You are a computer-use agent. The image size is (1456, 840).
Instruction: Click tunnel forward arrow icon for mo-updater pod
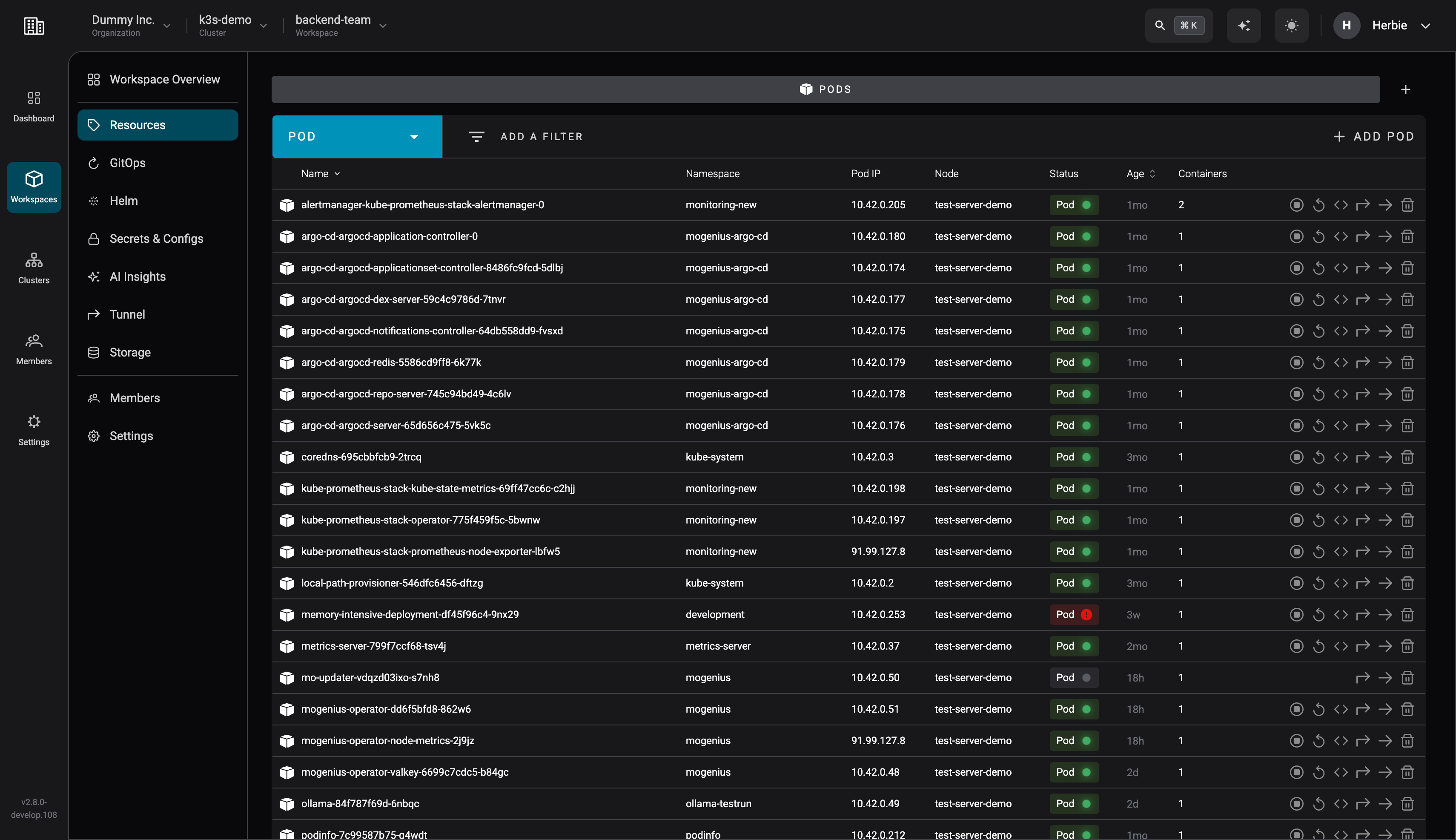pyautogui.click(x=1363, y=678)
